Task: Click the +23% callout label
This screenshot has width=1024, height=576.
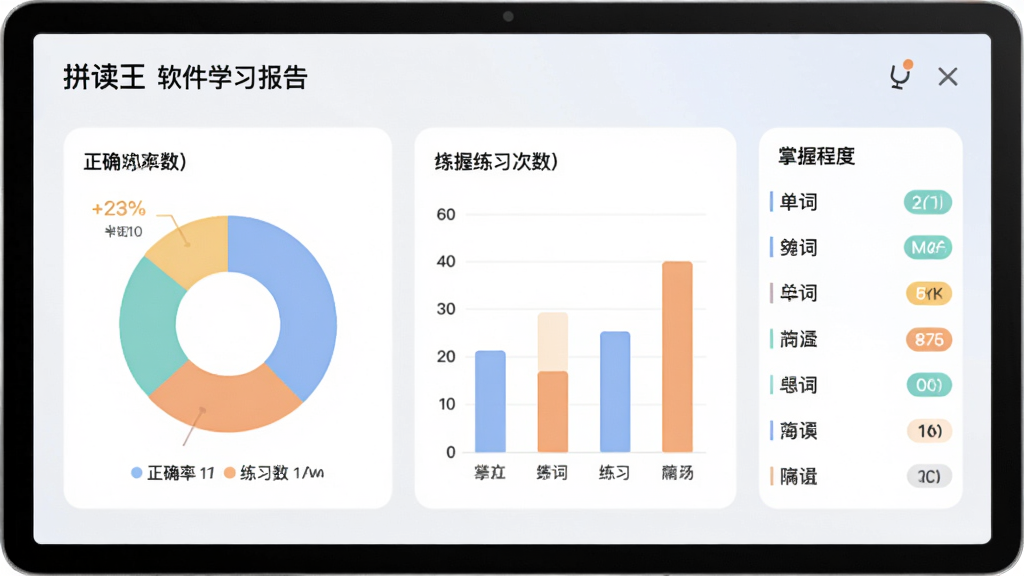Action: 118,208
